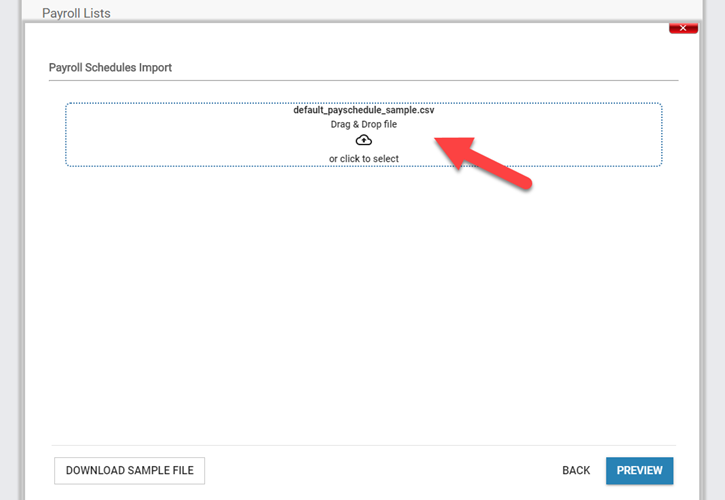
Task: Download the sample file
Action: point(129,470)
